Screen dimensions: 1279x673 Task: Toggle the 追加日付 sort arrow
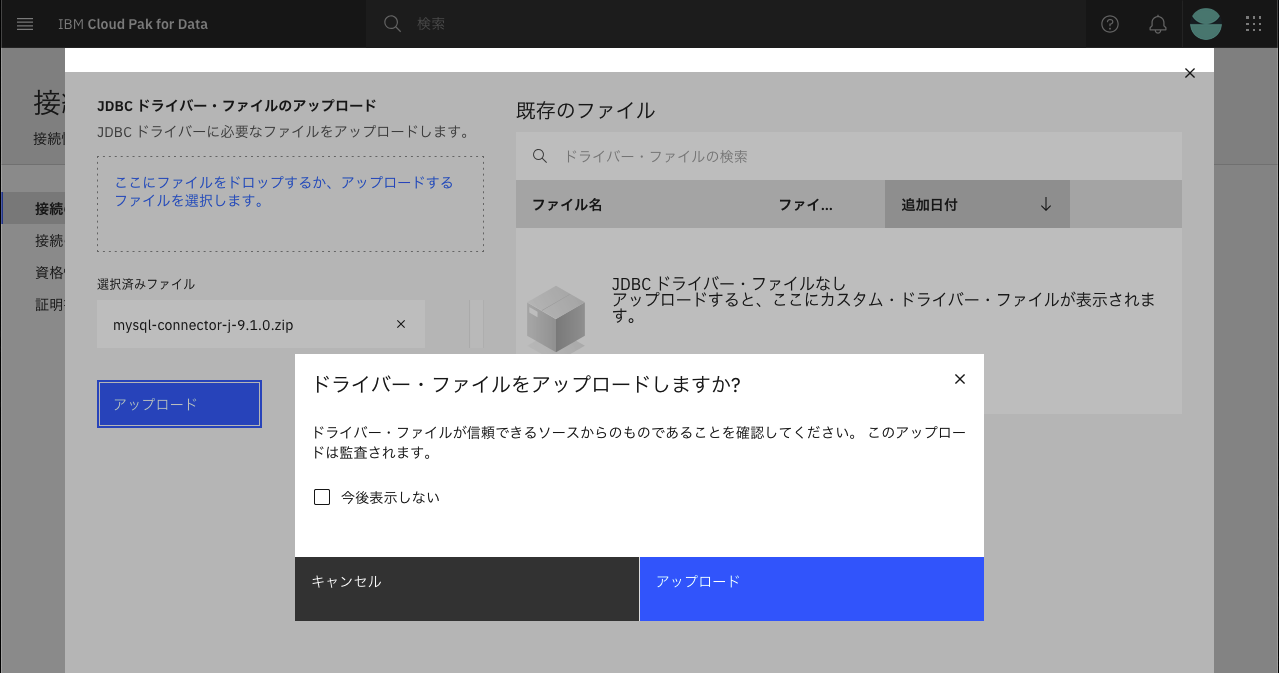pyautogui.click(x=1046, y=203)
